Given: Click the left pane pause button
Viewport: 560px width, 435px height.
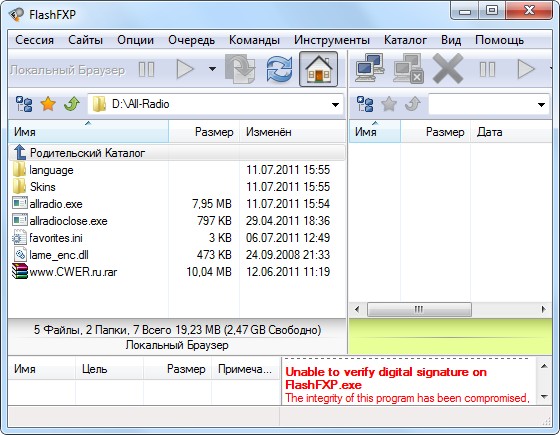Looking at the screenshot, I should click(x=146, y=70).
